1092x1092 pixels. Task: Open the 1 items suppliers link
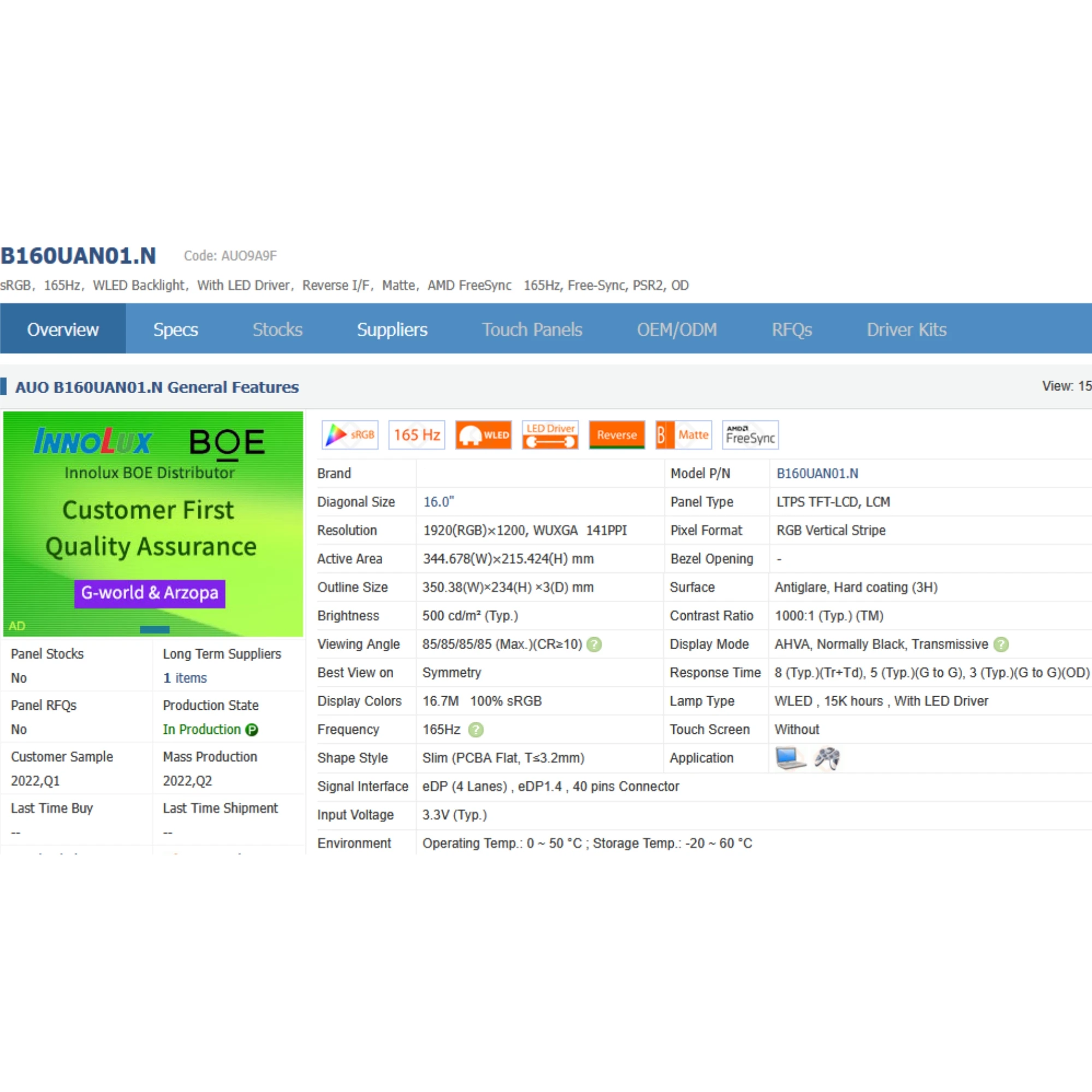[x=185, y=678]
